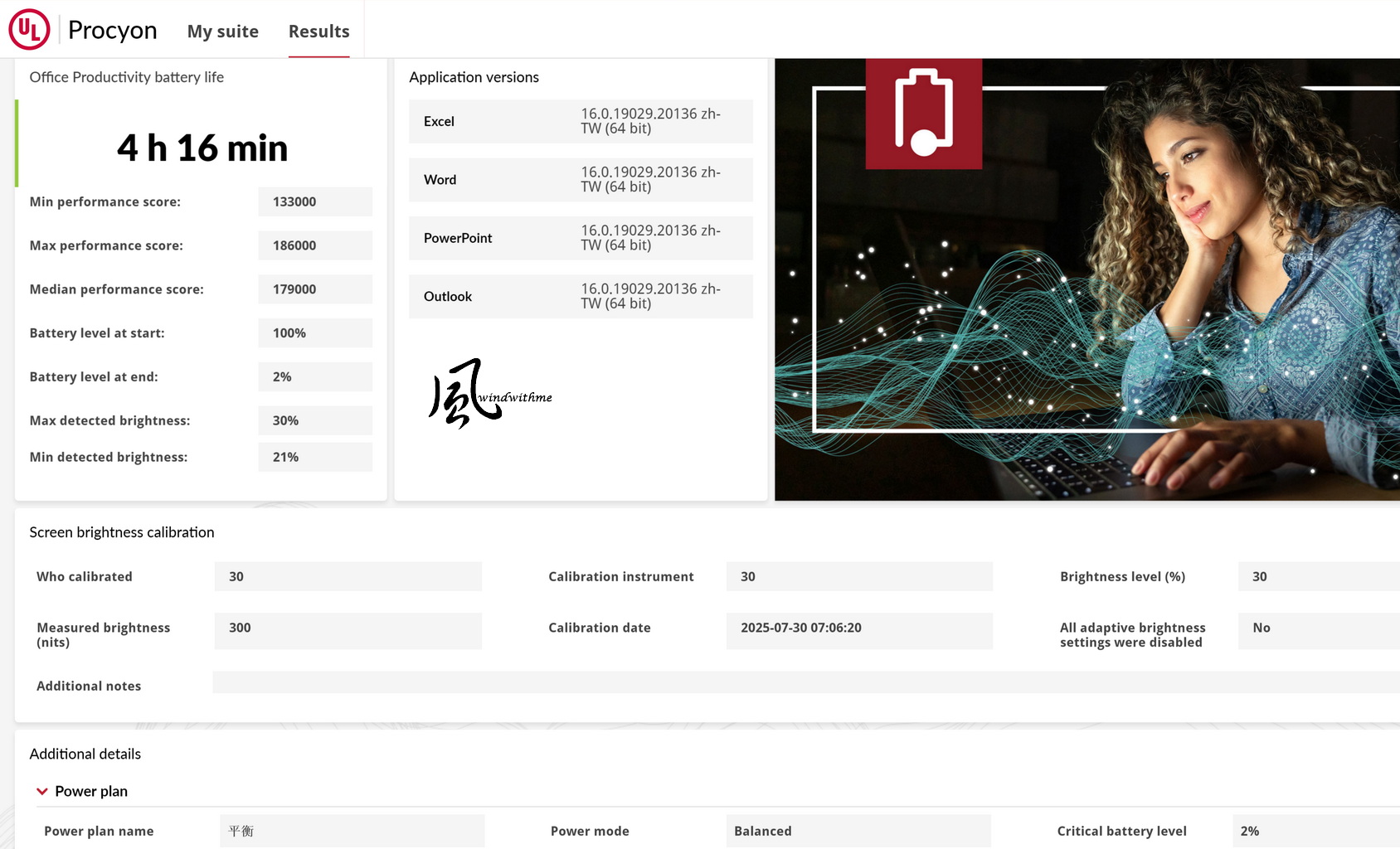This screenshot has width=1400, height=849.
Task: Click the UL logo icon
Action: 29,30
